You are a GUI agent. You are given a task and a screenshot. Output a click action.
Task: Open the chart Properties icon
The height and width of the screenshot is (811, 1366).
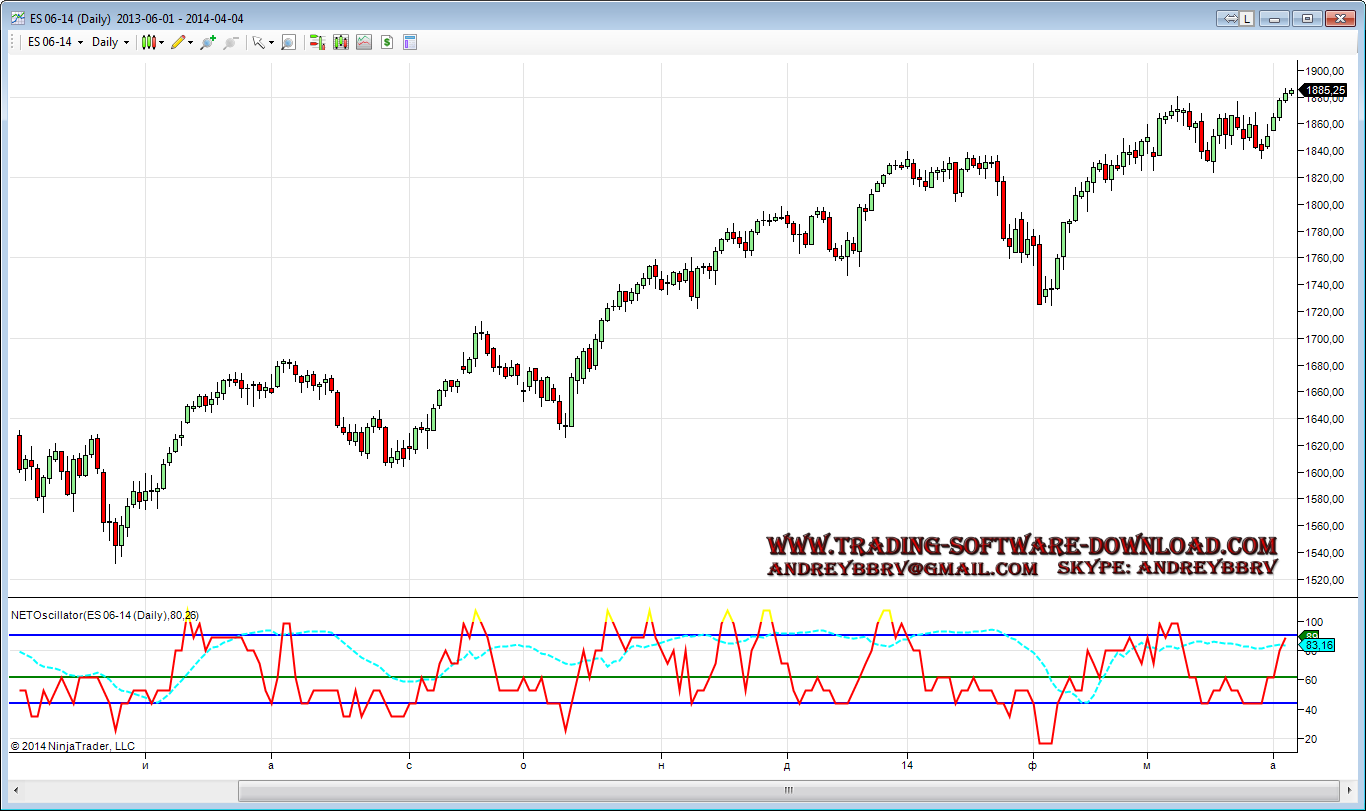coord(409,42)
